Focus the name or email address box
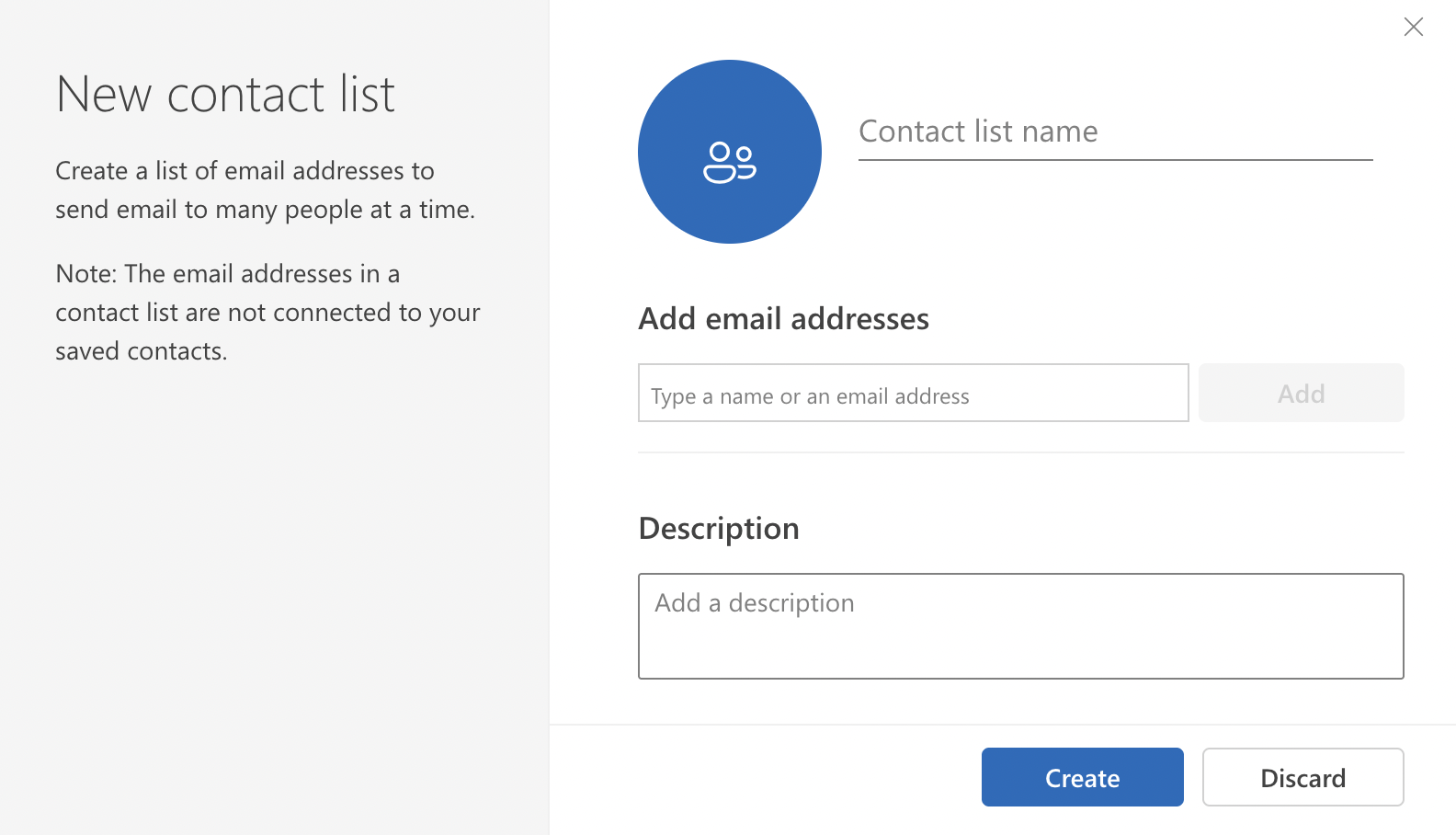 [x=913, y=394]
